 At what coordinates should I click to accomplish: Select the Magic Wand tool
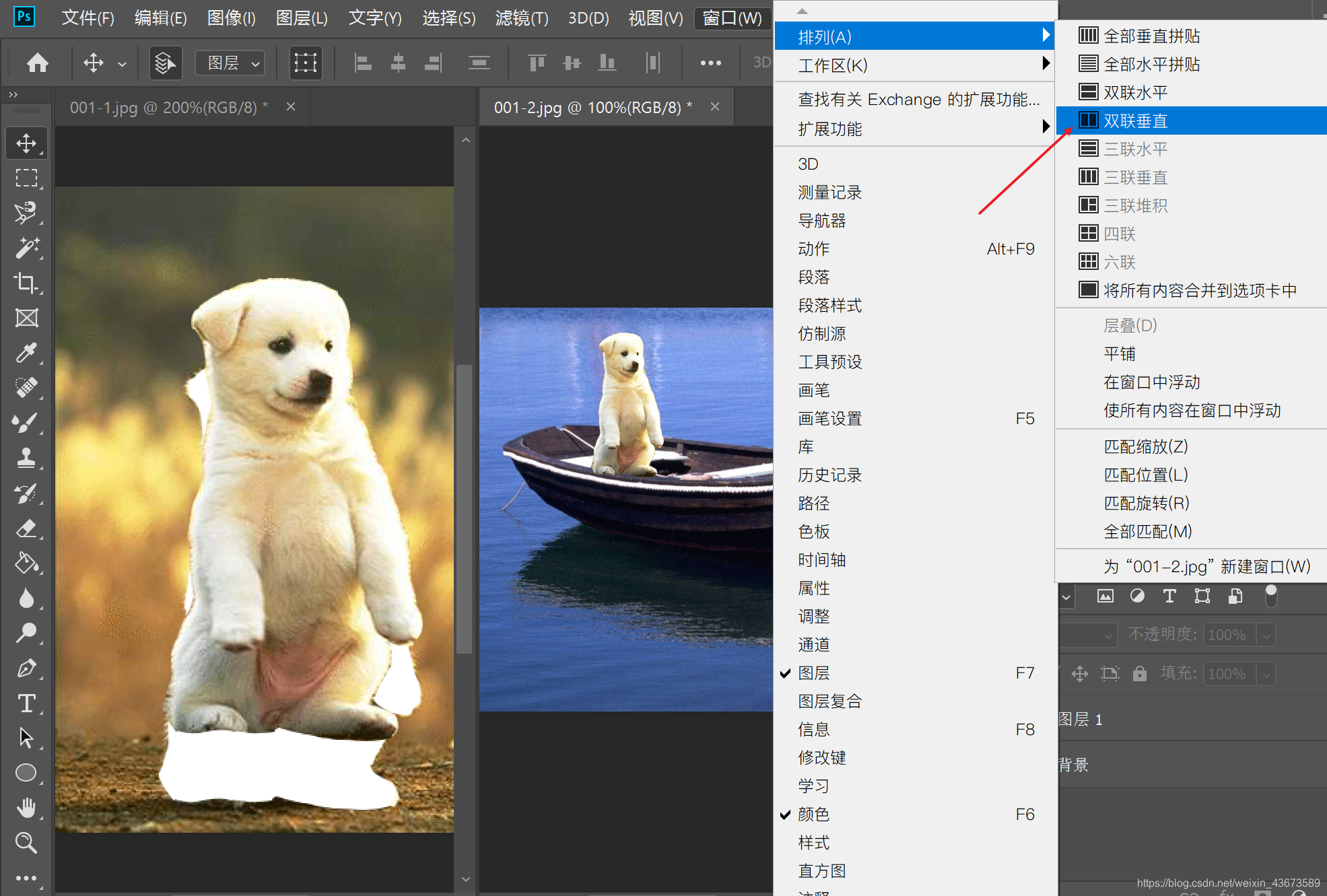tap(26, 248)
